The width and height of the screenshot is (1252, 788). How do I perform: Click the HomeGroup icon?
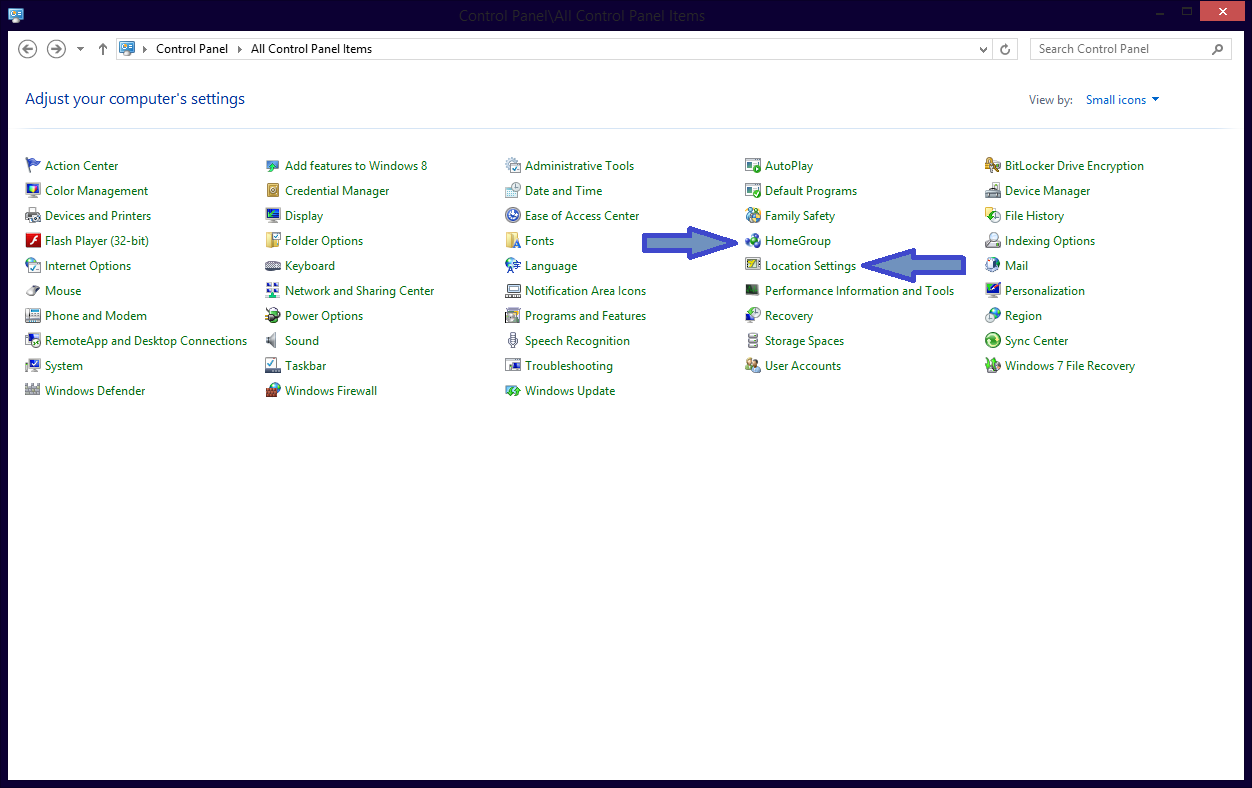tap(753, 241)
